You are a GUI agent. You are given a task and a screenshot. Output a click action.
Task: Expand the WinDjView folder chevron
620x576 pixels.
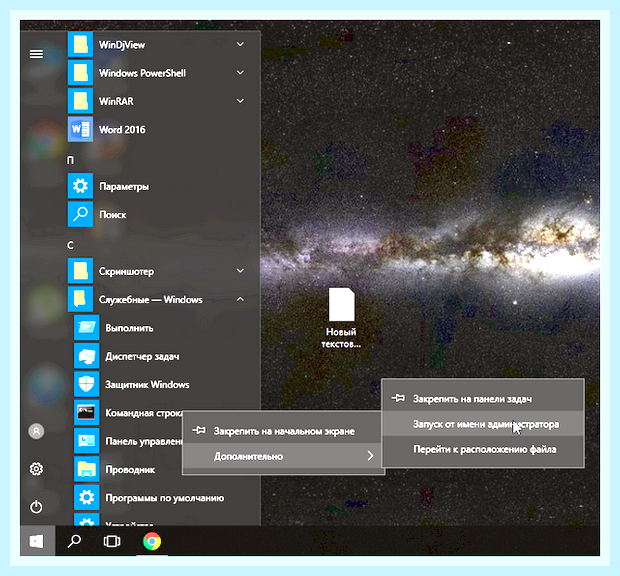[x=240, y=44]
